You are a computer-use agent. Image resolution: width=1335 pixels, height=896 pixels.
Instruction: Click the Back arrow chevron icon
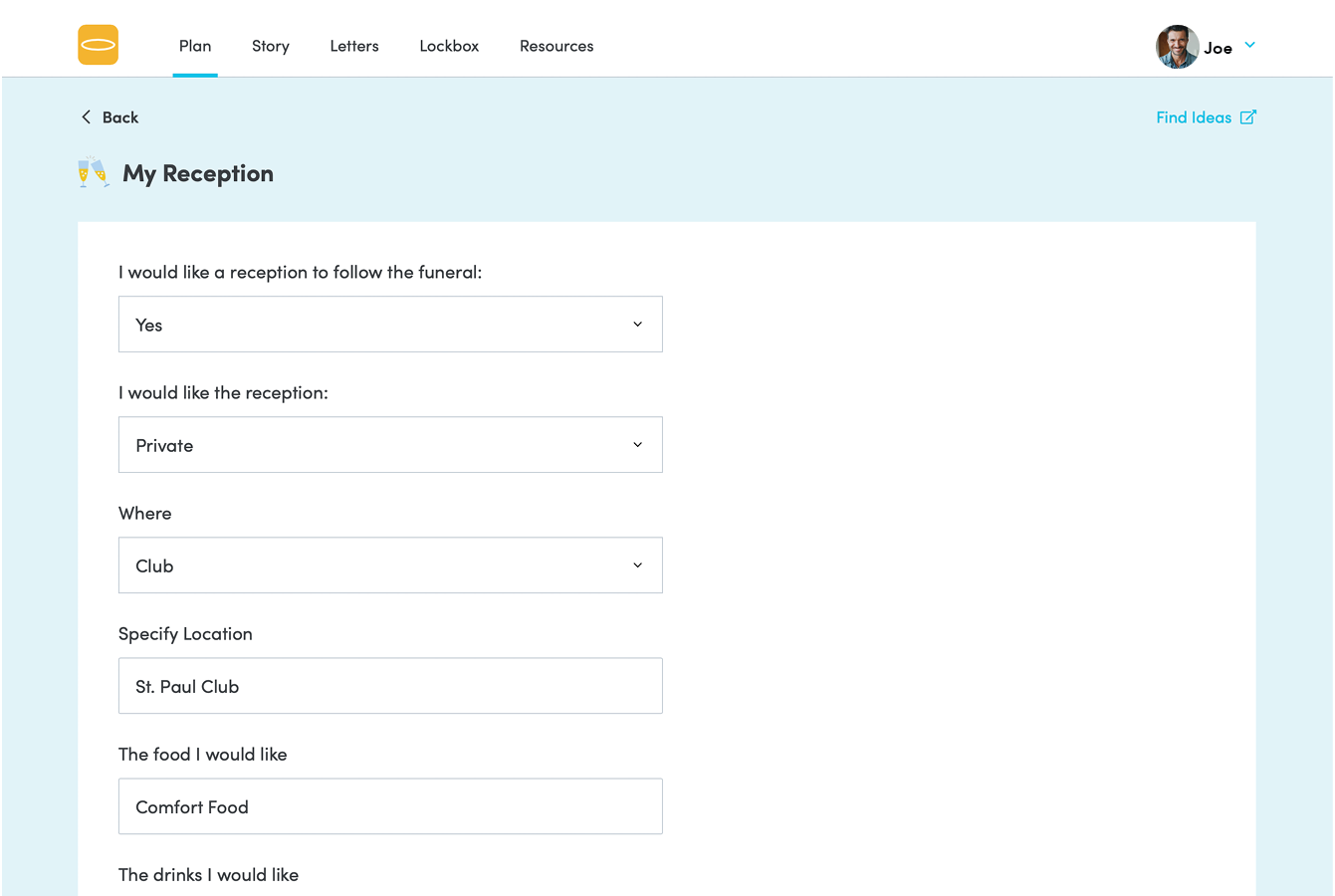click(86, 116)
